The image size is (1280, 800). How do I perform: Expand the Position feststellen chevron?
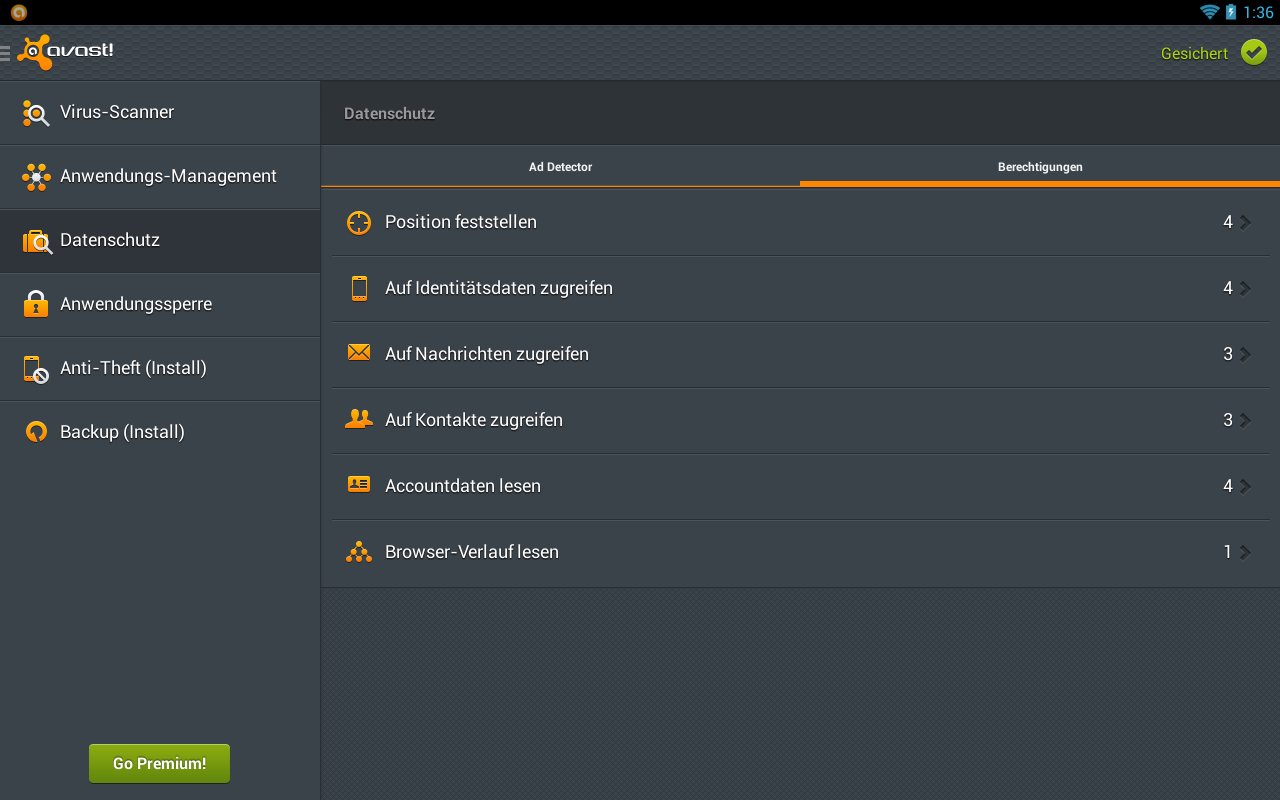[1245, 222]
